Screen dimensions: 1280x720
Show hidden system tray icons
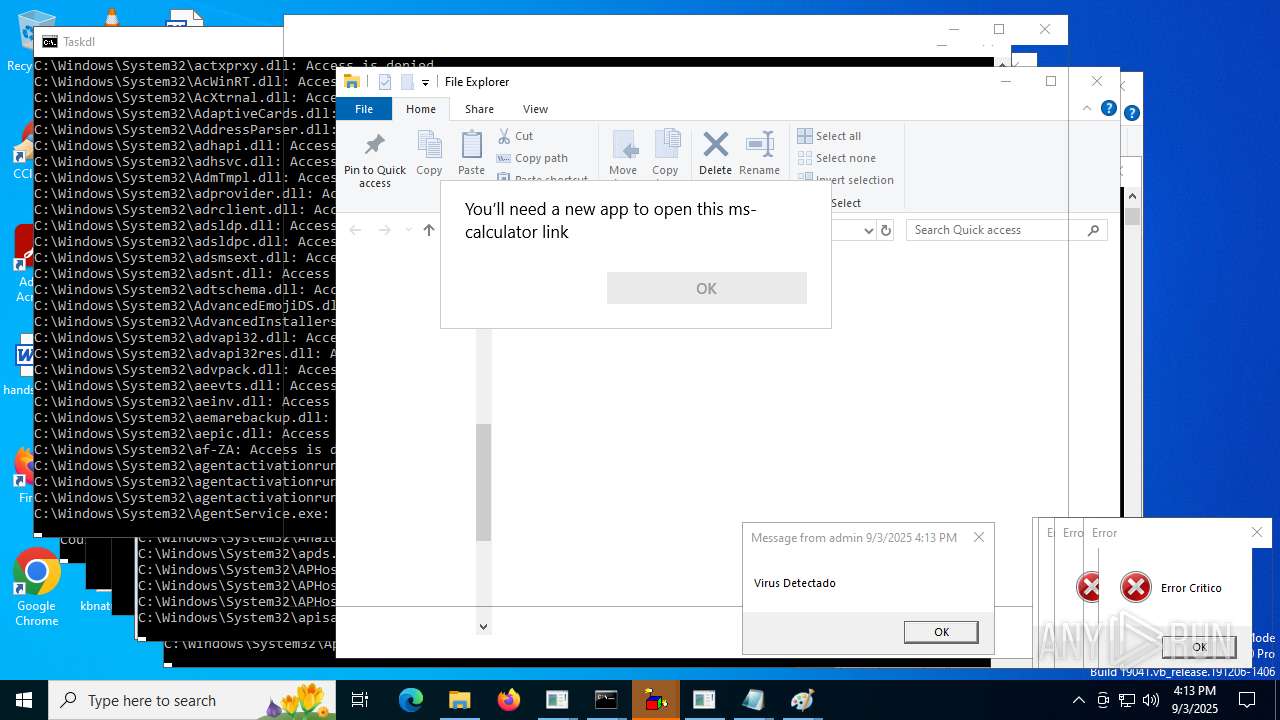(1078, 700)
